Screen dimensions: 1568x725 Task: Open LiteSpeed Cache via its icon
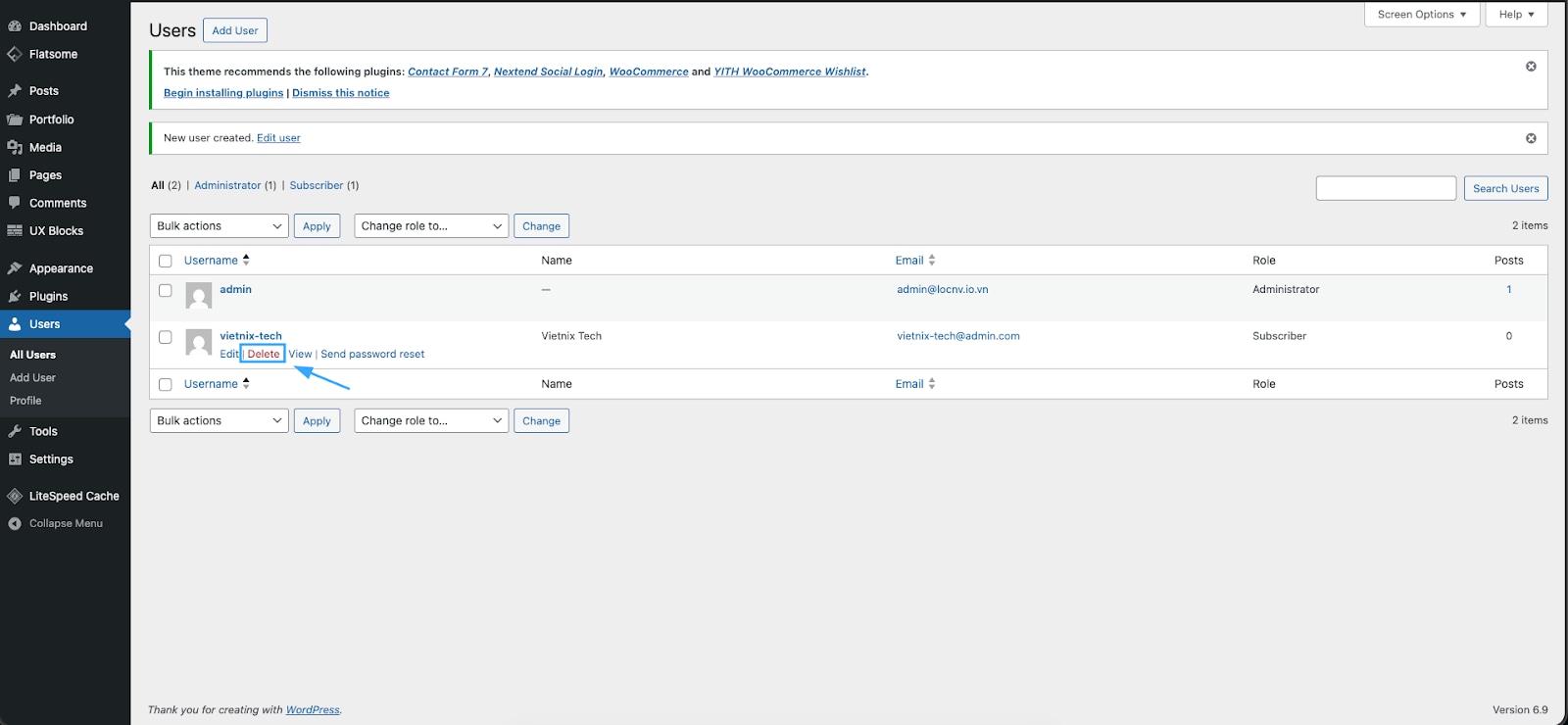coord(15,497)
